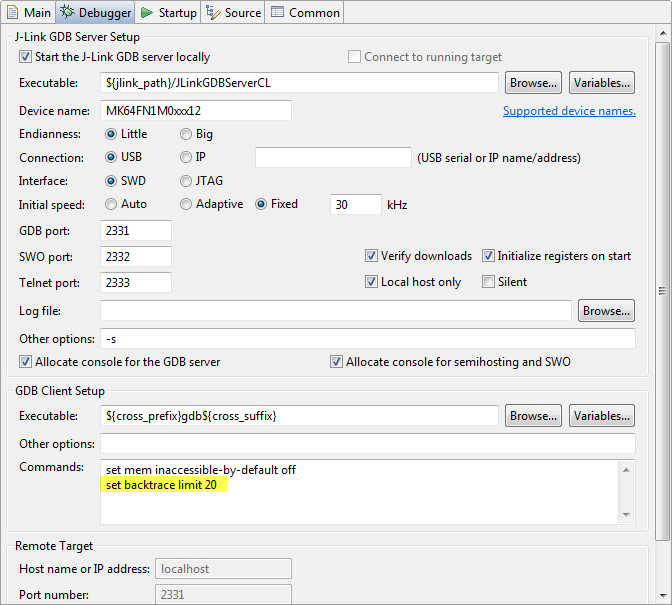
Task: Click the Host name or IP address field
Action: tap(223, 569)
